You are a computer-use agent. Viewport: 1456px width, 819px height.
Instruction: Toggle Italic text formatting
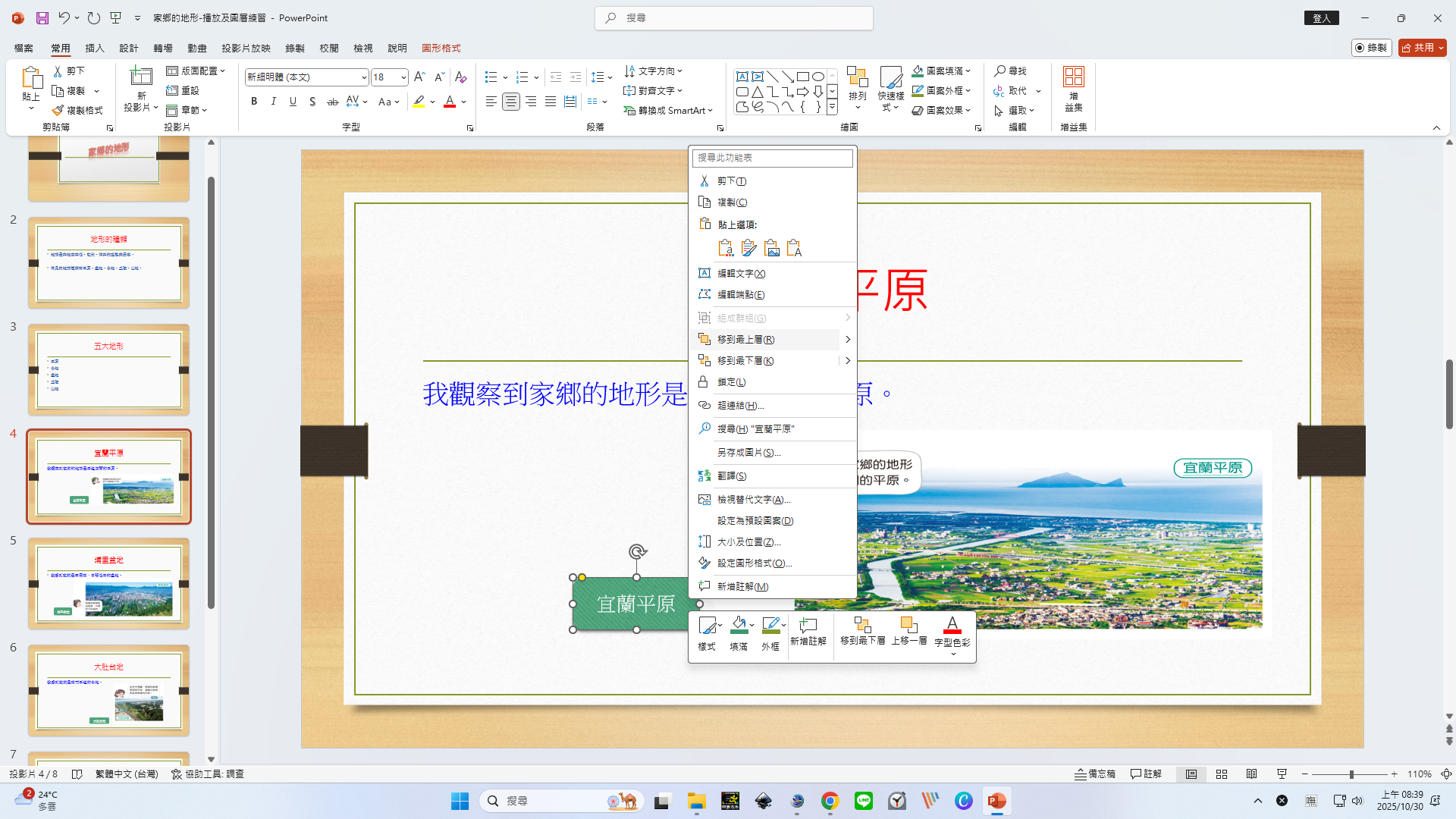[274, 102]
